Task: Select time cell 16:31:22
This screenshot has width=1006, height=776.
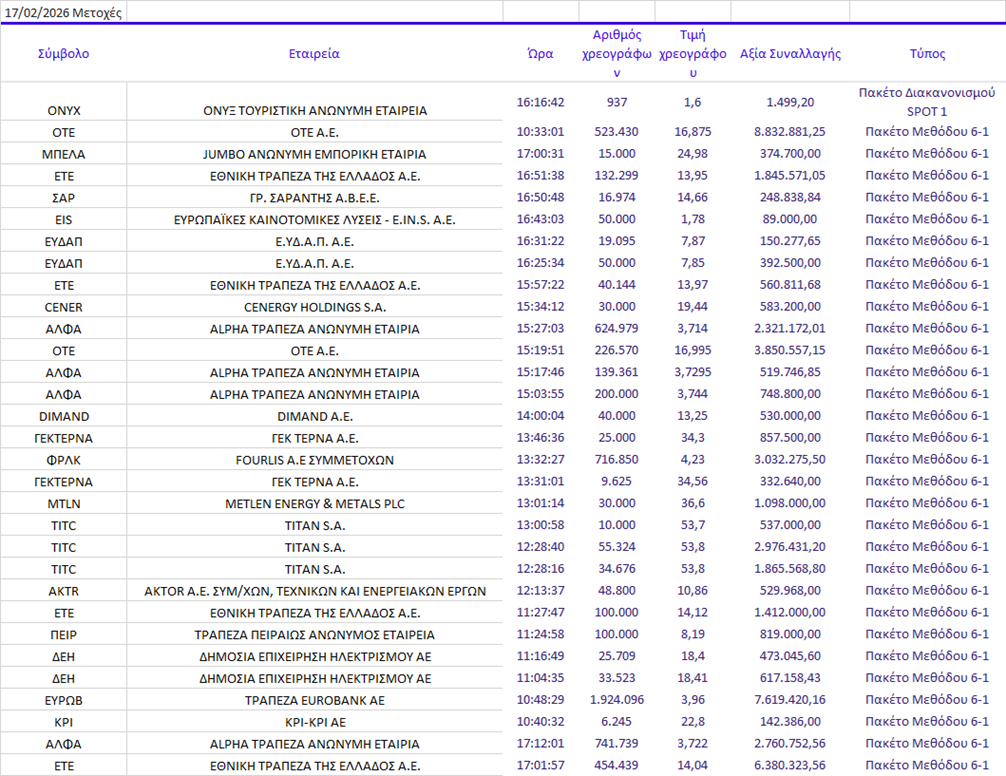Action: (540, 241)
